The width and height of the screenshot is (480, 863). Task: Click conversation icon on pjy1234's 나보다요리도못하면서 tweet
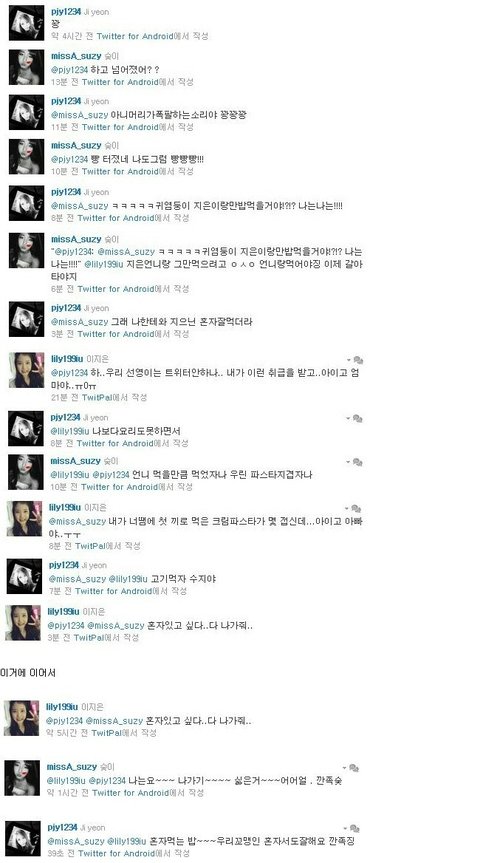[357, 419]
